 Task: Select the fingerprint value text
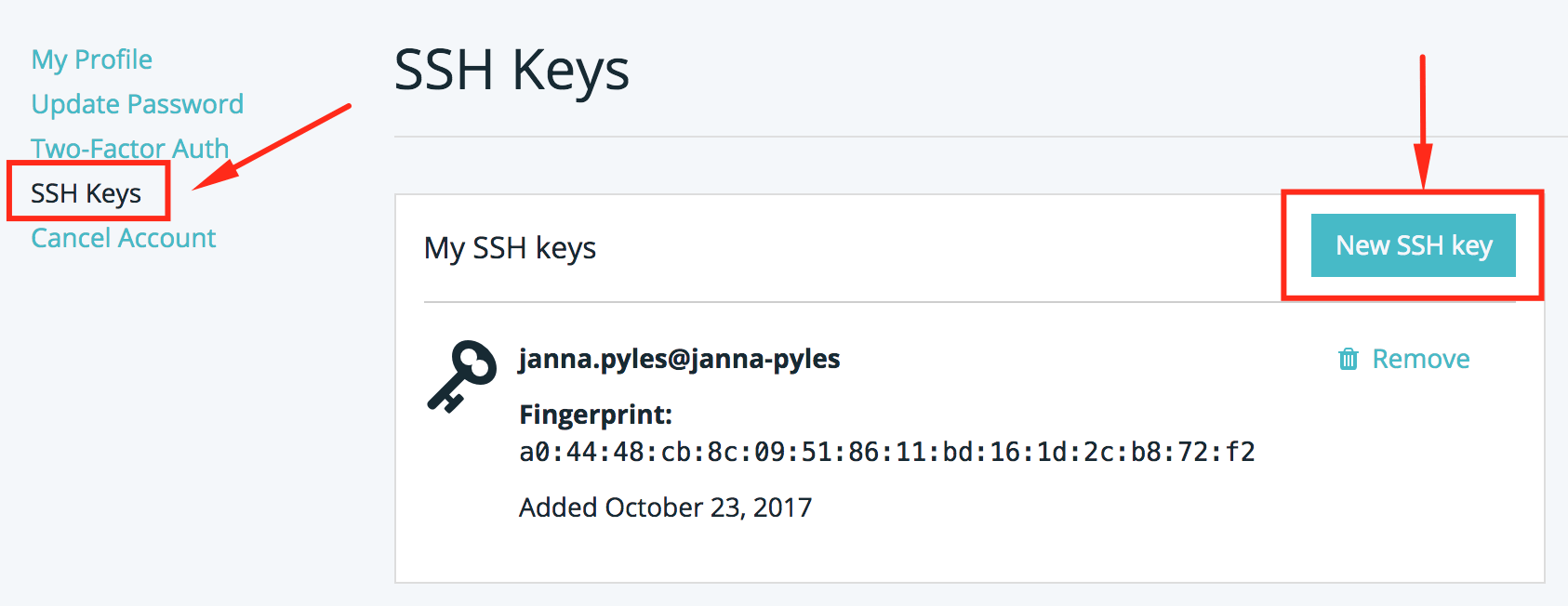885,451
